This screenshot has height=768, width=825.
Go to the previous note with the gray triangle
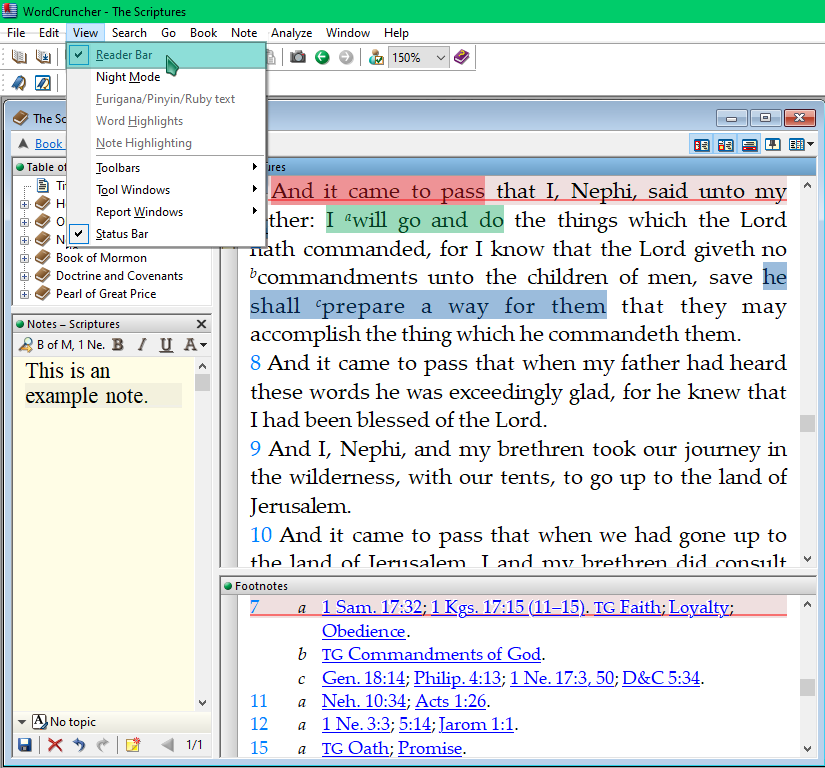[167, 745]
